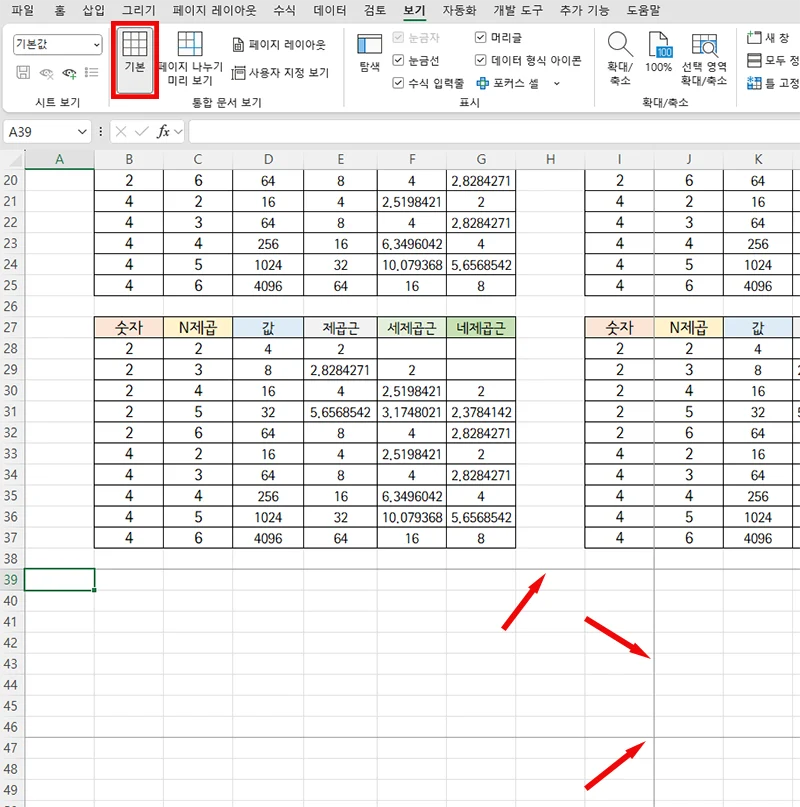Open the 탐색 navigation pane
The image size is (800, 807).
(x=370, y=52)
